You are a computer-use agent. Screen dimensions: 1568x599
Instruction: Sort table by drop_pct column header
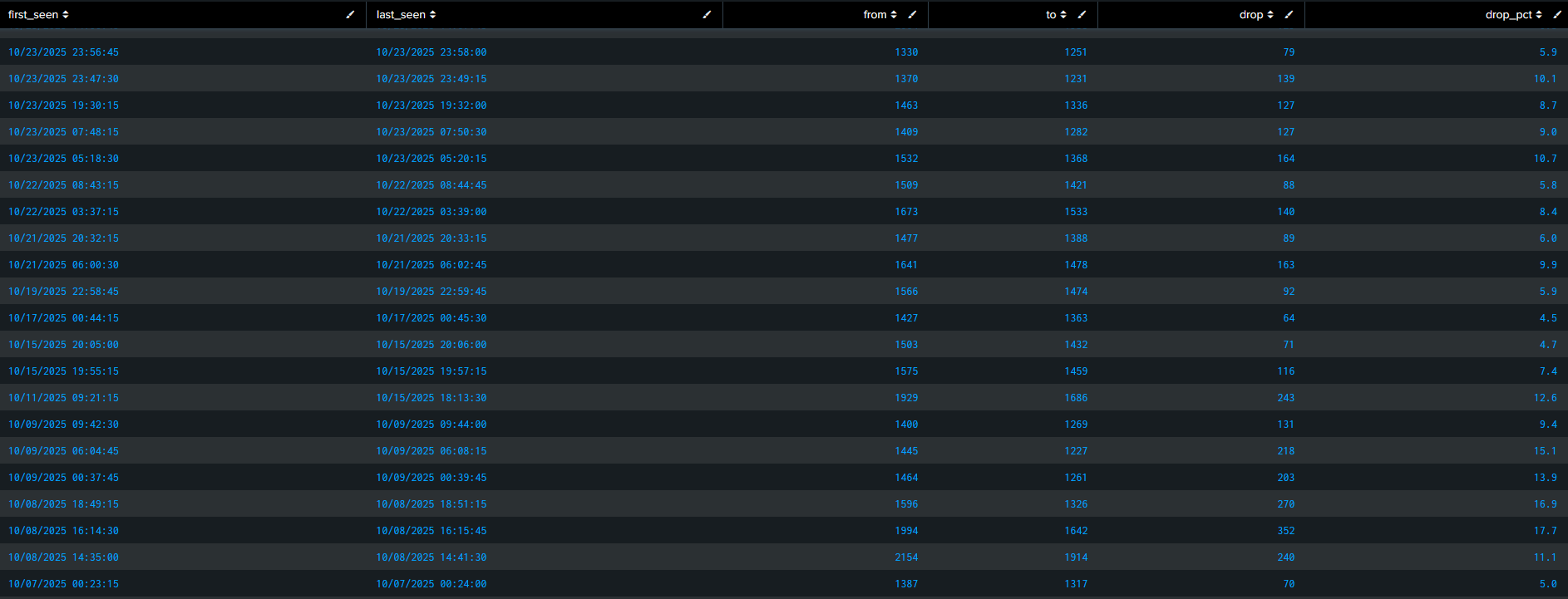tap(1512, 15)
